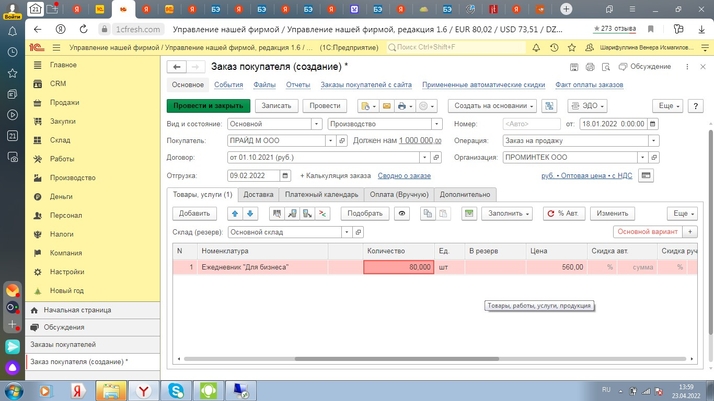
Task: Click the eye icon in table toolbar
Action: pos(402,213)
